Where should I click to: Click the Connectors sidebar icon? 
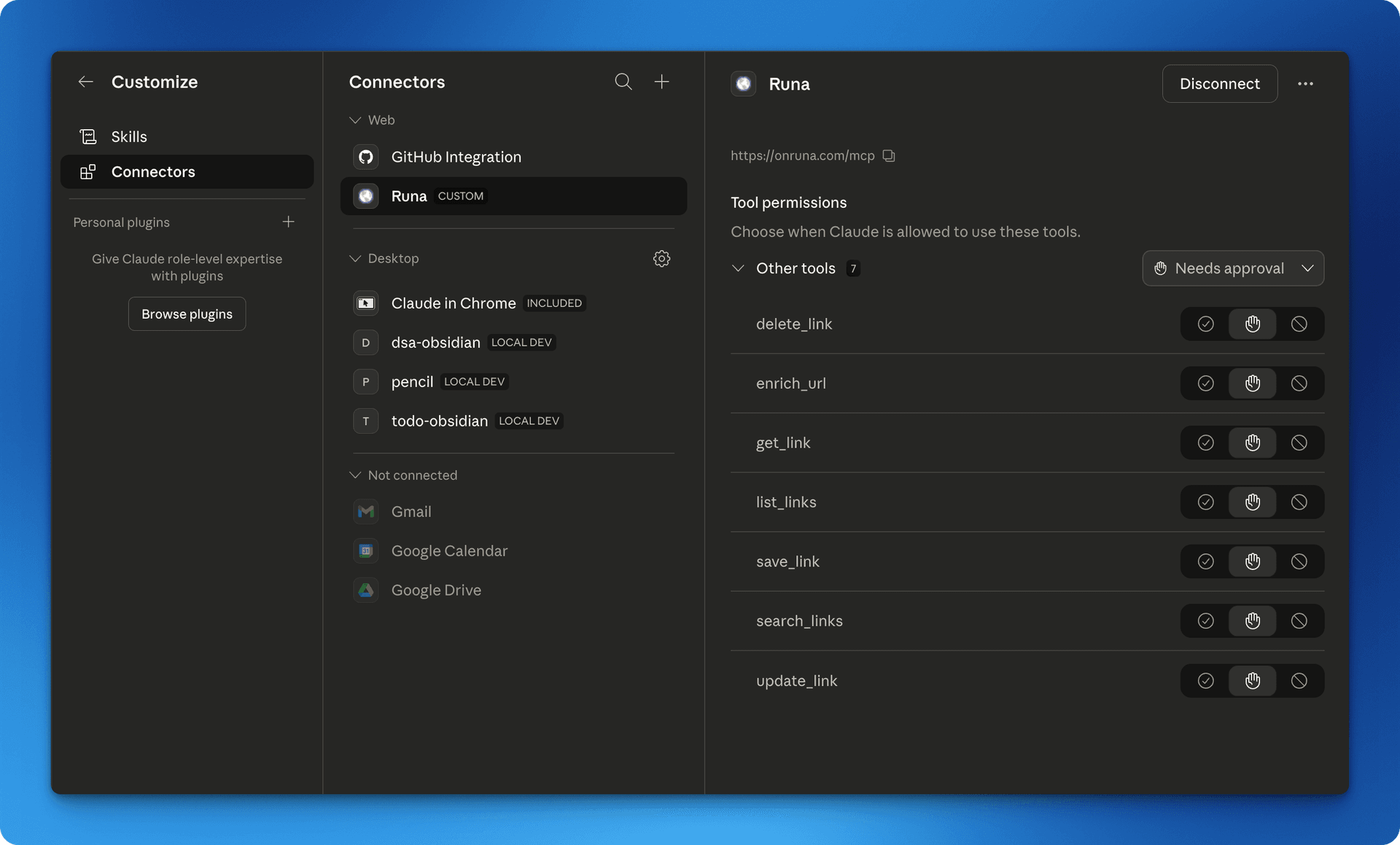coord(88,171)
